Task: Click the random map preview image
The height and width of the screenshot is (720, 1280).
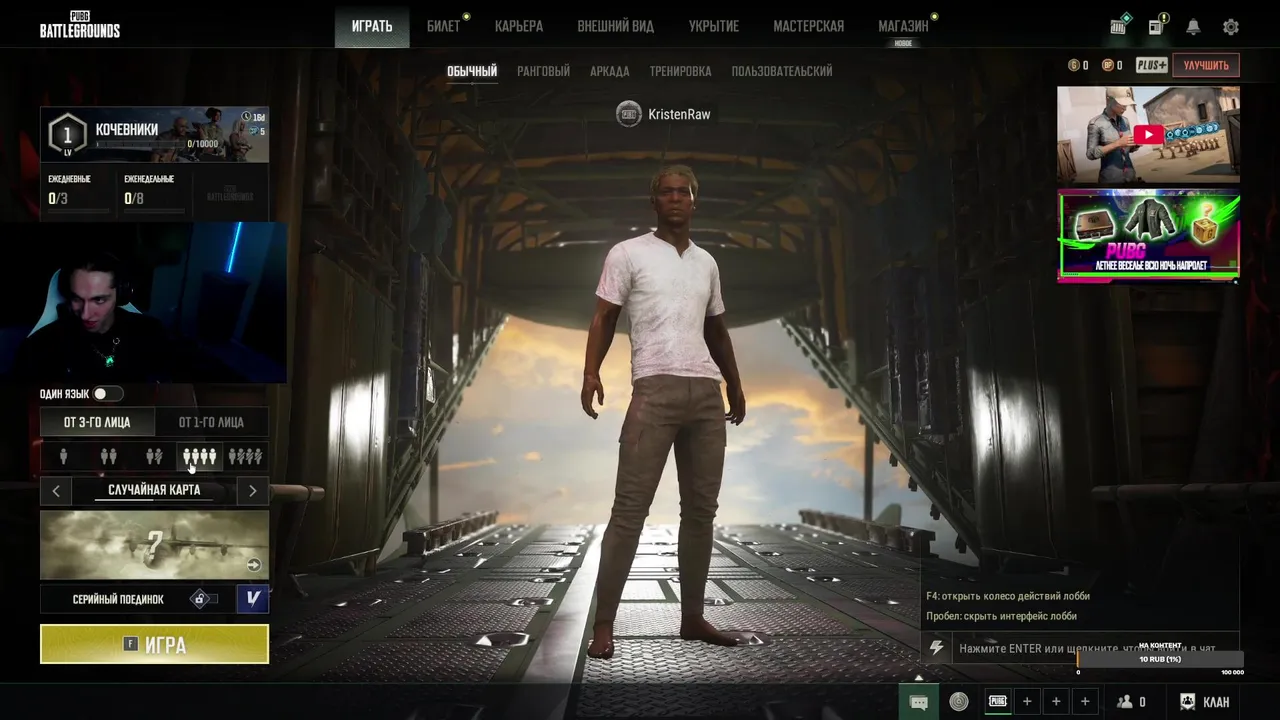Action: [154, 545]
